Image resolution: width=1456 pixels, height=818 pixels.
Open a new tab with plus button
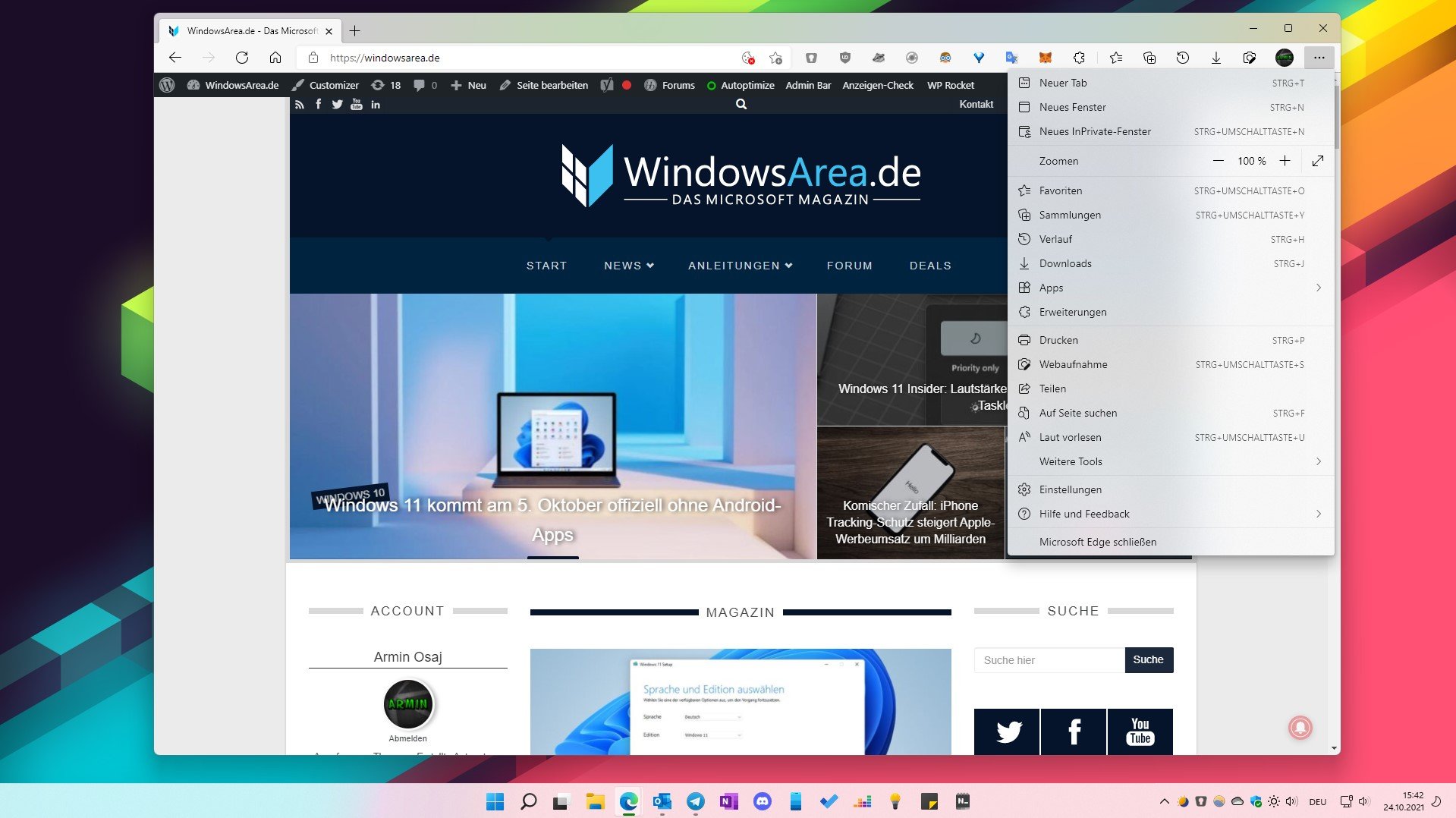354,31
